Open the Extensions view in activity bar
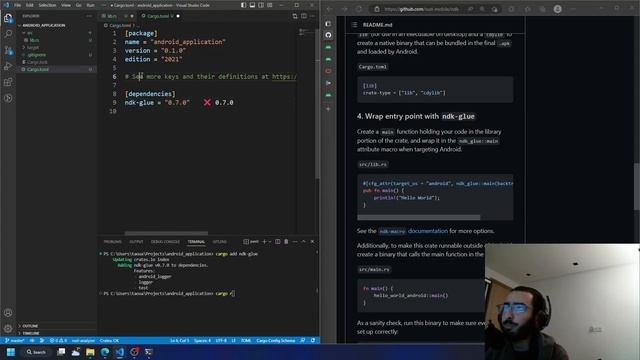640x360 pixels. pyautogui.click(x=8, y=82)
